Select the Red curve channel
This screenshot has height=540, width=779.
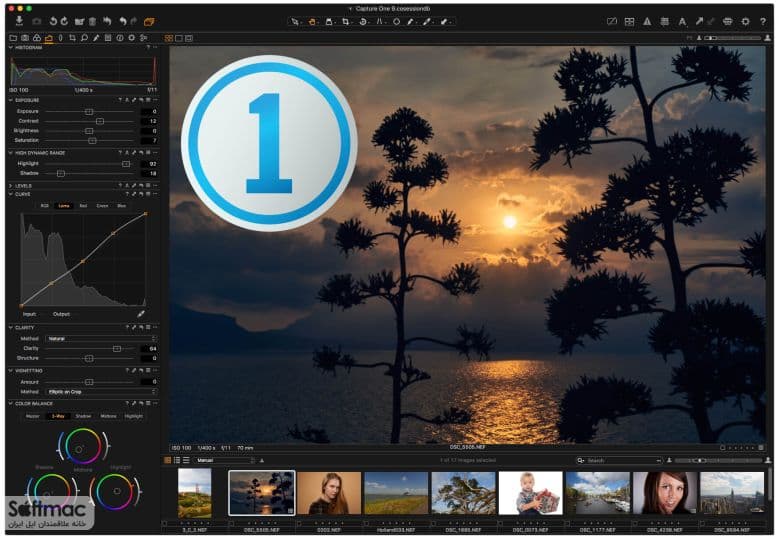pyautogui.click(x=83, y=206)
